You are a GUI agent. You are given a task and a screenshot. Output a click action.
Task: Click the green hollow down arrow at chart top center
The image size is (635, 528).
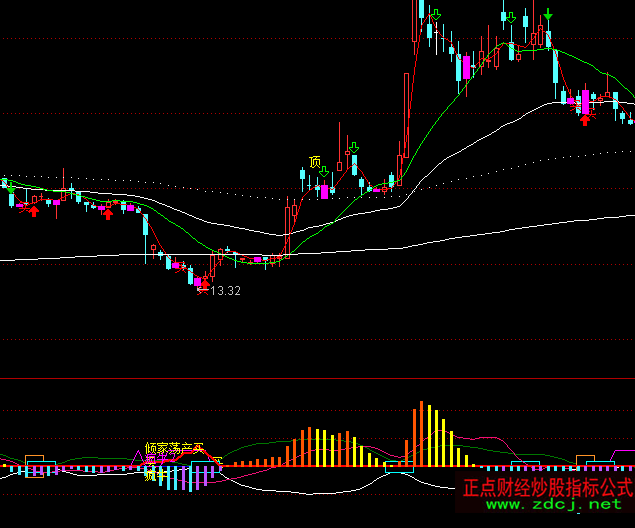click(436, 14)
